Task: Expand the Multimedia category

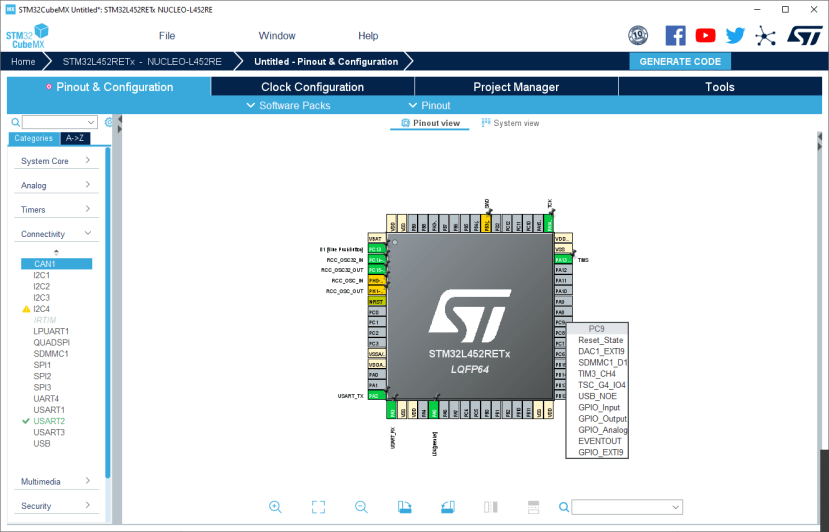Action: click(x=56, y=481)
